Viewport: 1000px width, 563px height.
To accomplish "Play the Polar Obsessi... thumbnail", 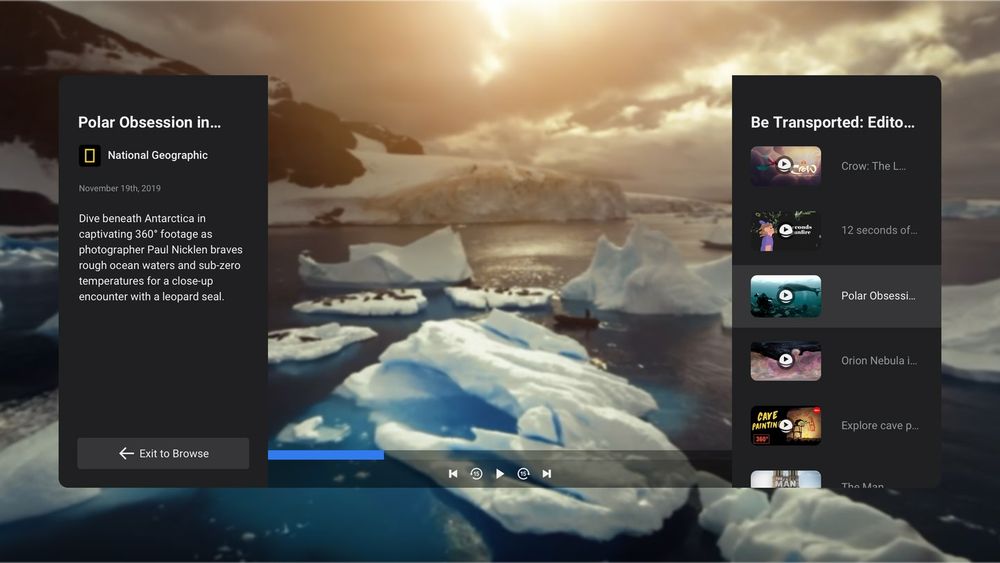I will point(786,296).
